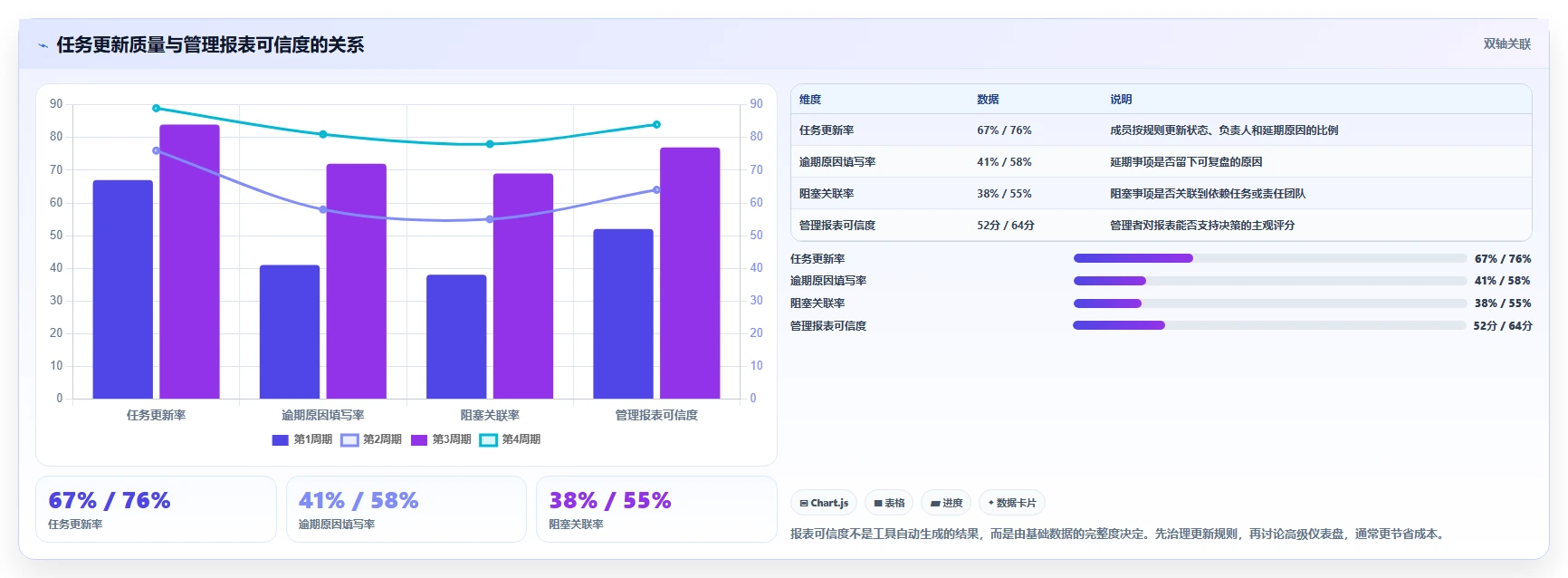Click the 90 tick on the left y-axis
Image resolution: width=1568 pixels, height=578 pixels.
click(56, 104)
